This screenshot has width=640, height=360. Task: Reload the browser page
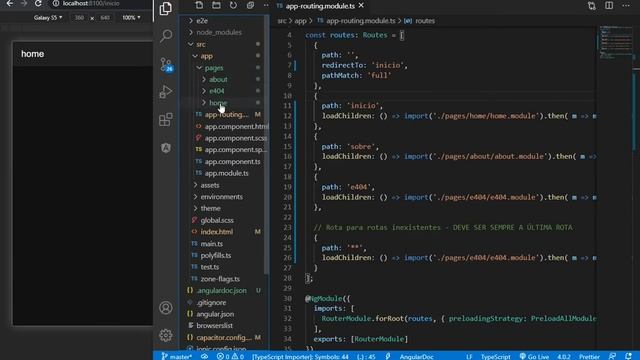[x=38, y=3]
